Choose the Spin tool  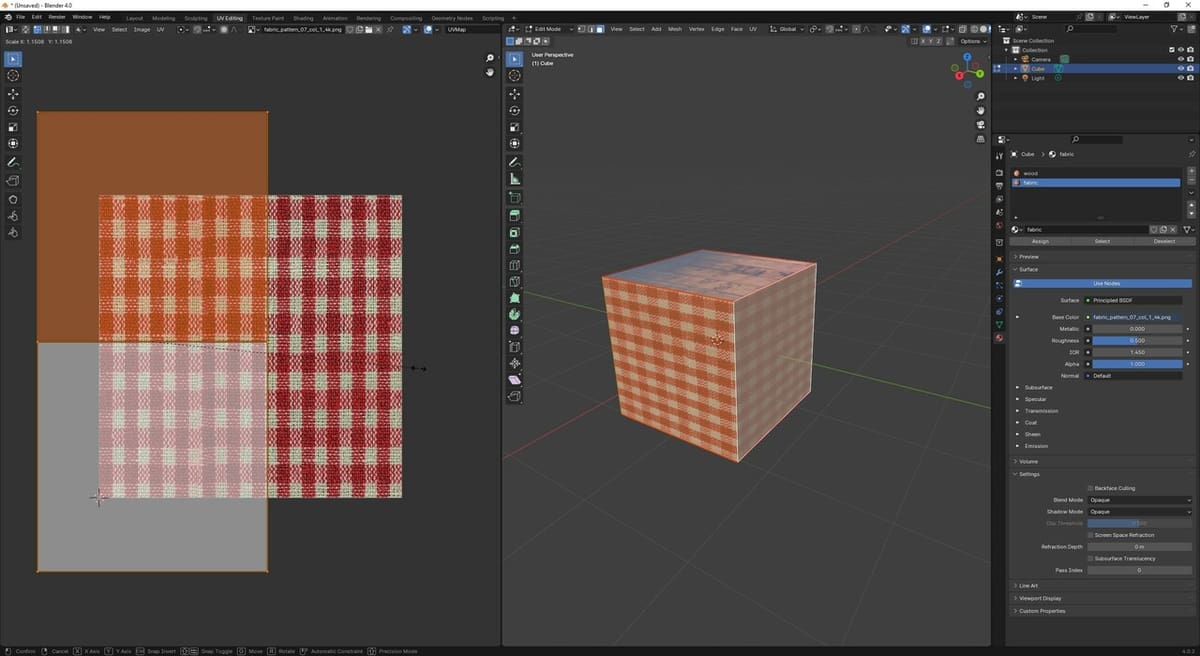[514, 314]
